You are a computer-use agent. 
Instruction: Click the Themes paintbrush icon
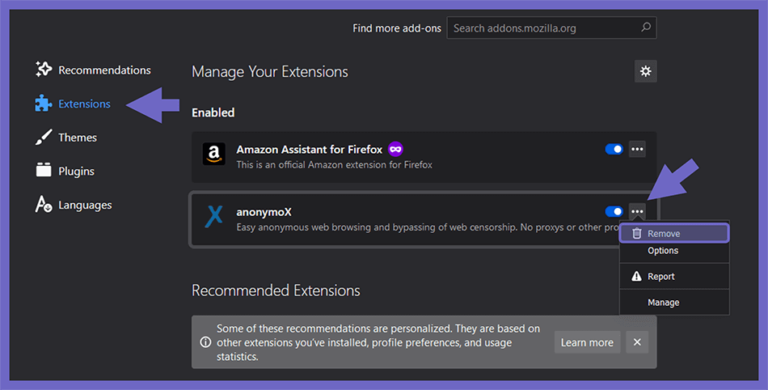pyautogui.click(x=43, y=137)
